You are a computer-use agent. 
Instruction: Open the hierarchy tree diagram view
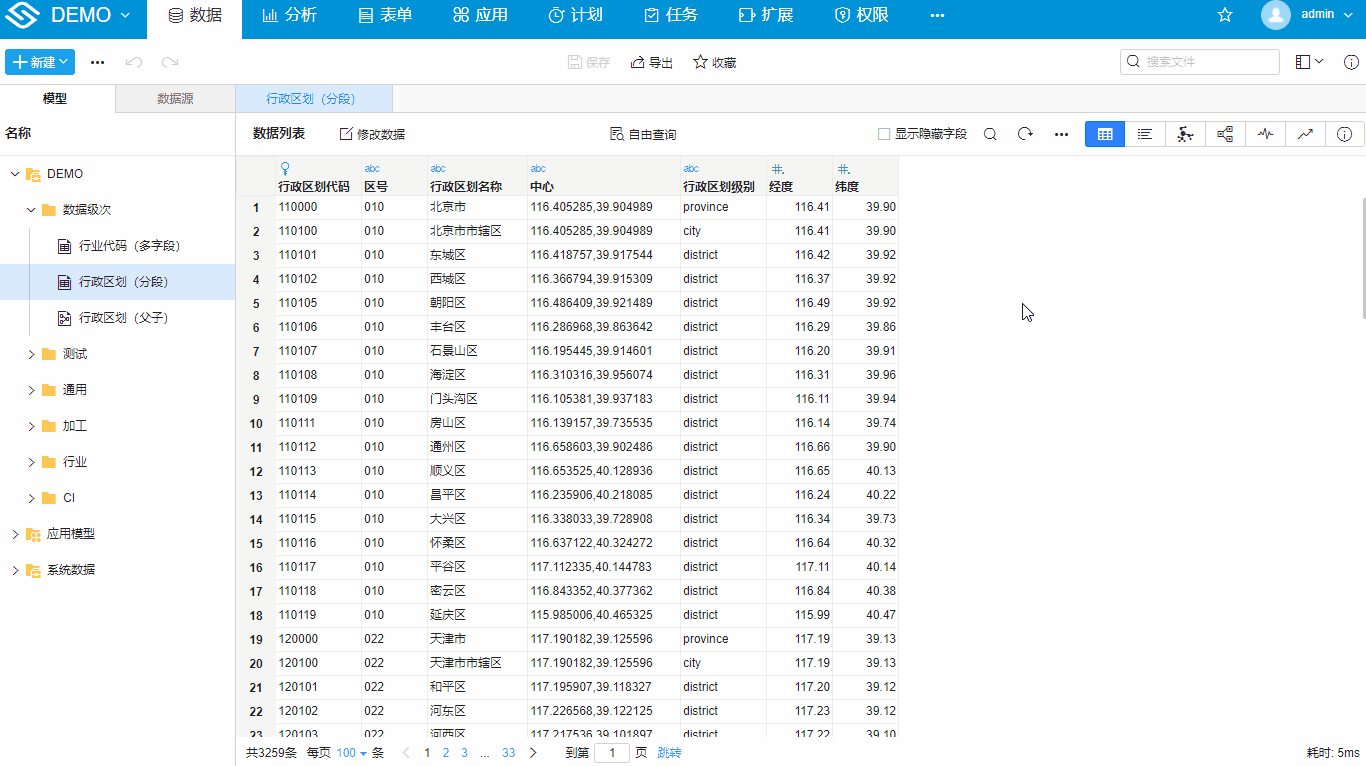click(1225, 134)
